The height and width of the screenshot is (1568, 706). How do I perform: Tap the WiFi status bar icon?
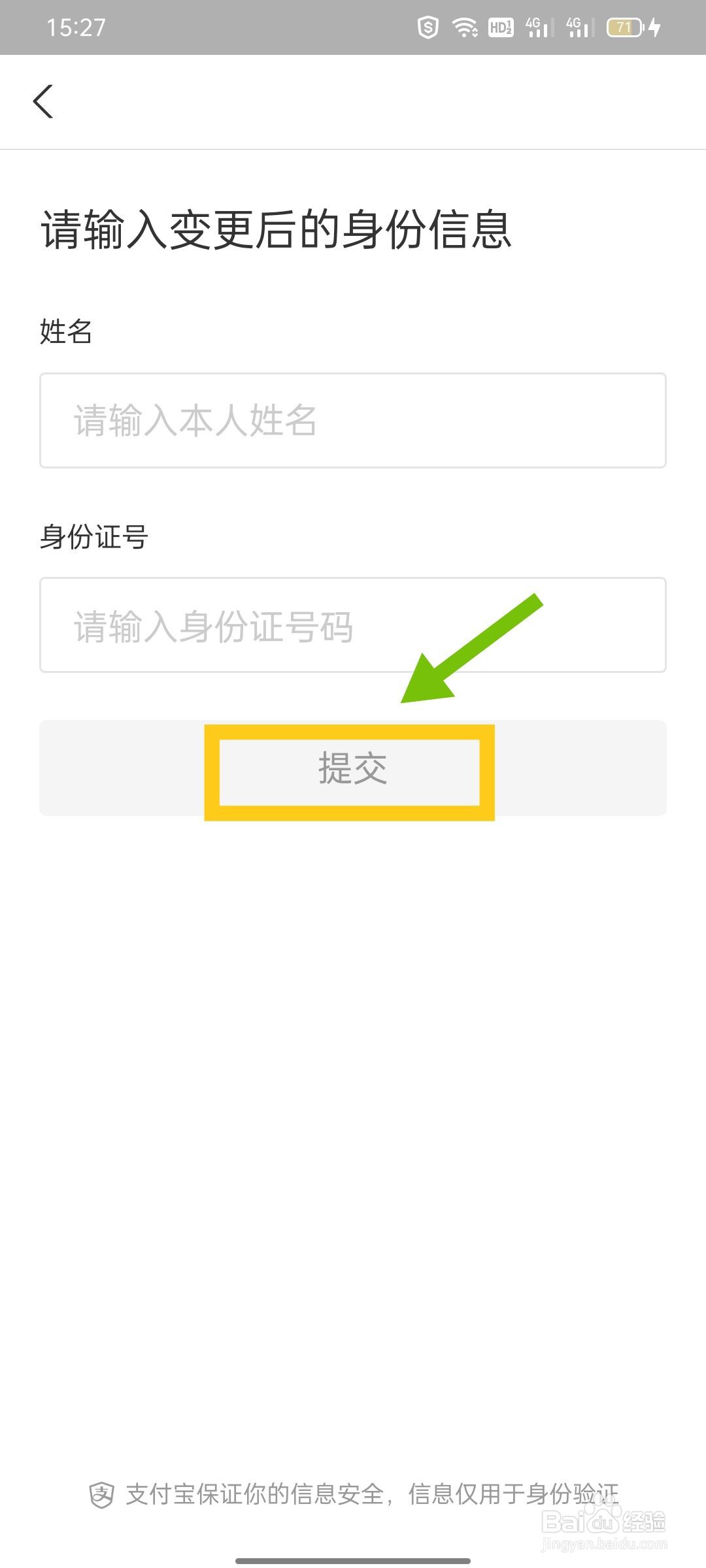pyautogui.click(x=465, y=27)
